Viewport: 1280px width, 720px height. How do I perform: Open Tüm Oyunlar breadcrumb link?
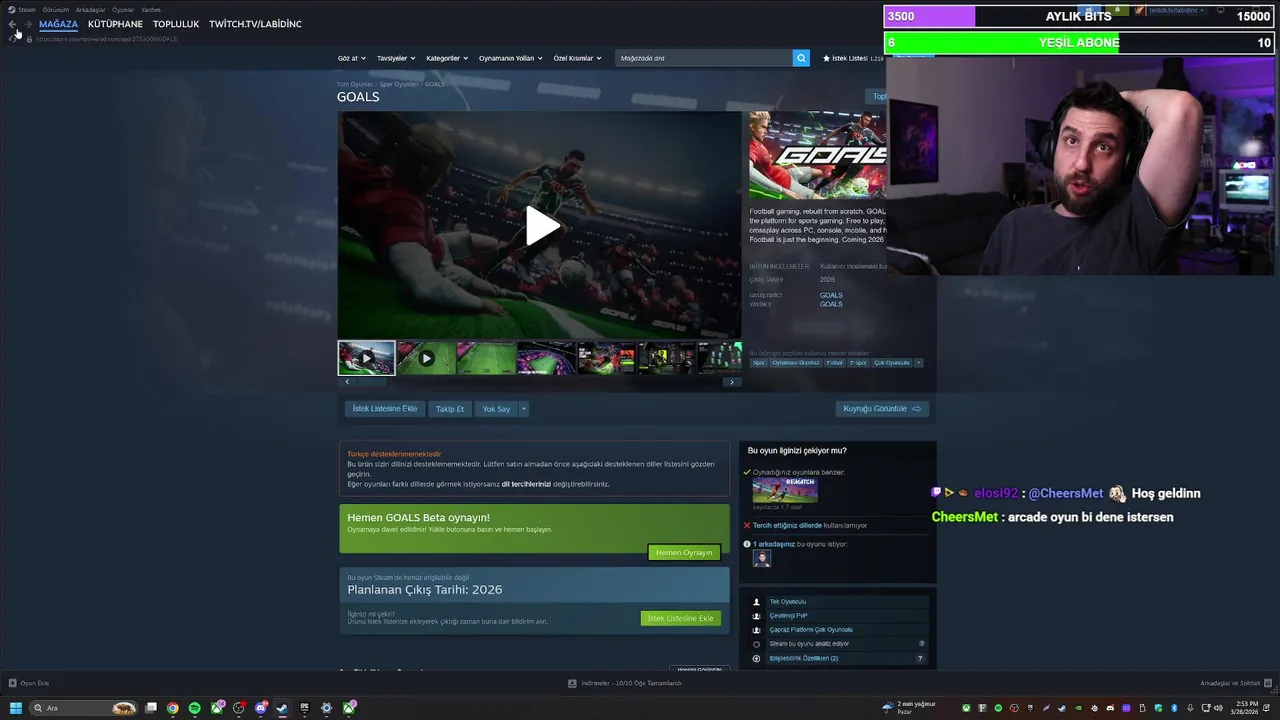pos(355,84)
